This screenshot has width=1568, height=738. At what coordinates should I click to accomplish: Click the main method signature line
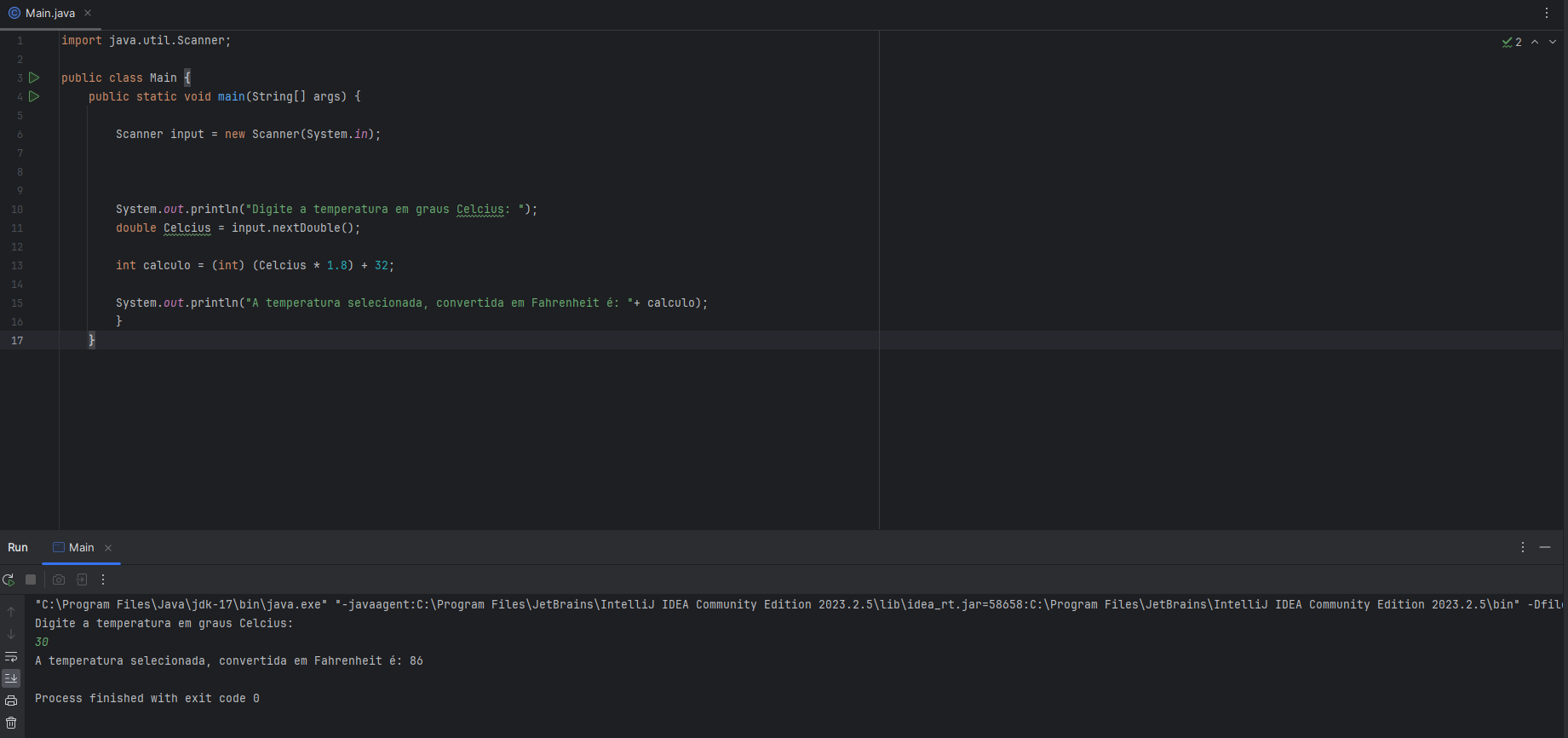pyautogui.click(x=225, y=96)
